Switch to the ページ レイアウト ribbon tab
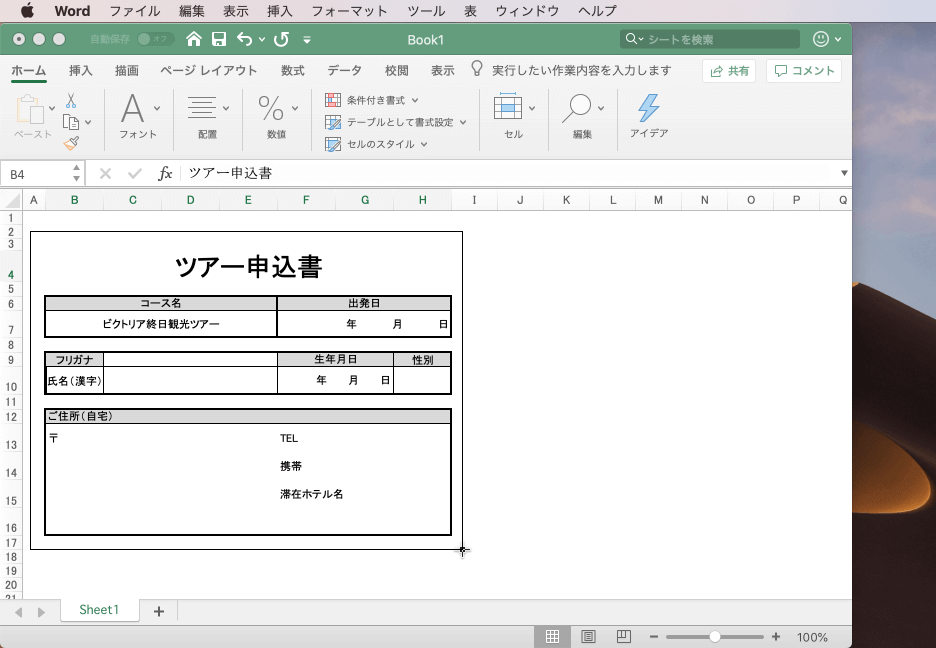Image resolution: width=936 pixels, height=648 pixels. click(x=209, y=71)
